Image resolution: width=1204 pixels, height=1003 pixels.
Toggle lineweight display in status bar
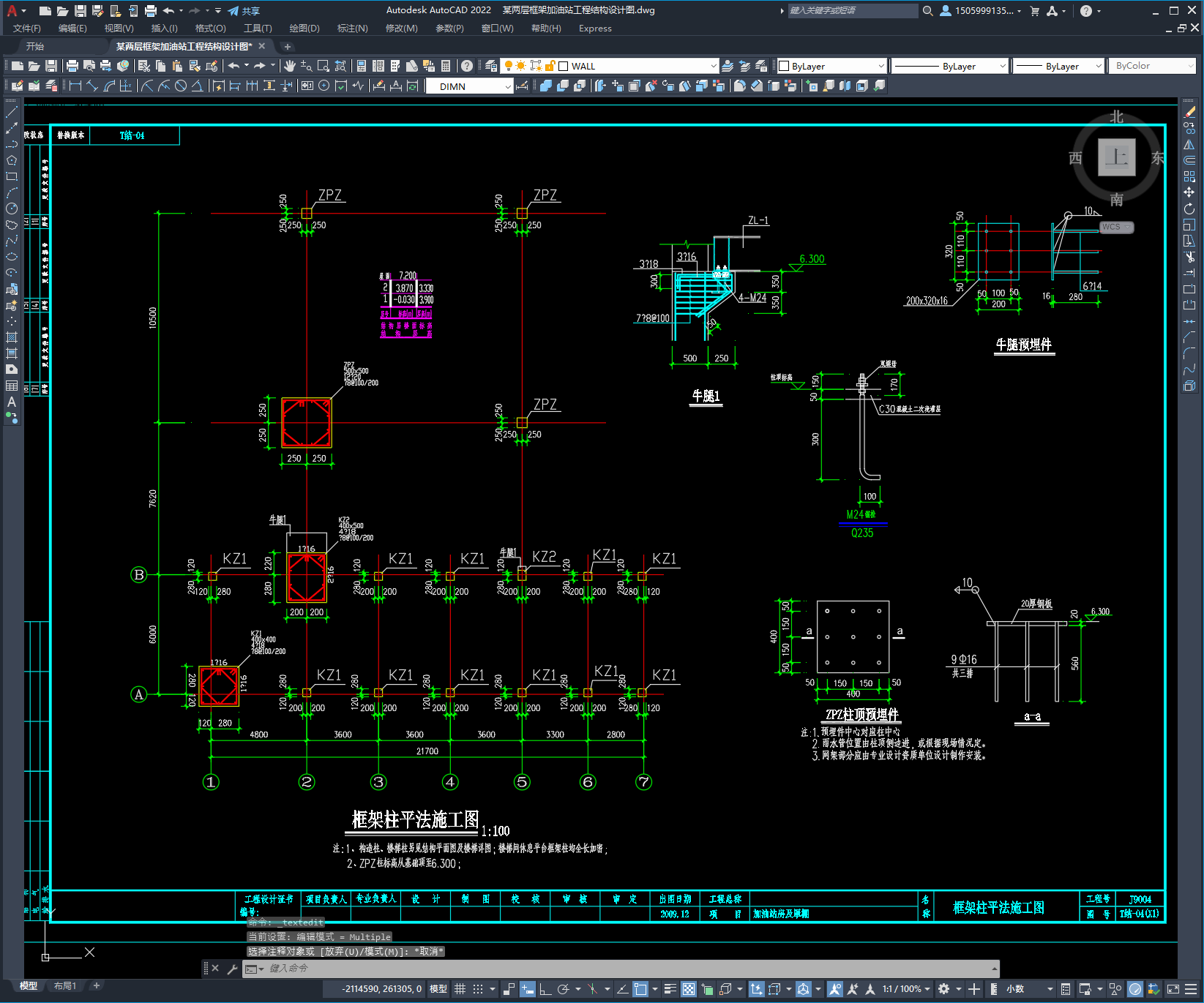coord(670,989)
